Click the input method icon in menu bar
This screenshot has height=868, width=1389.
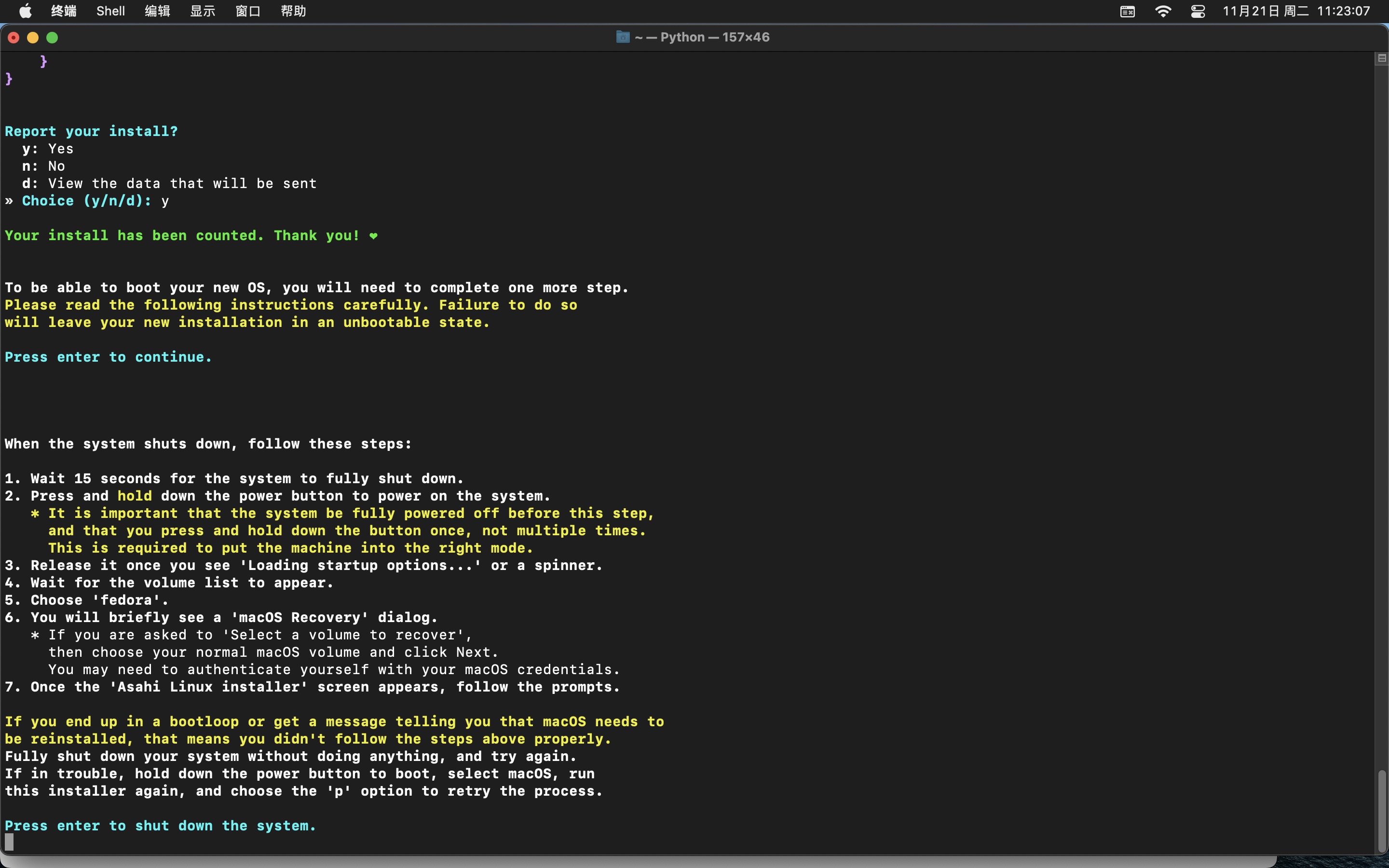pyautogui.click(x=1127, y=12)
